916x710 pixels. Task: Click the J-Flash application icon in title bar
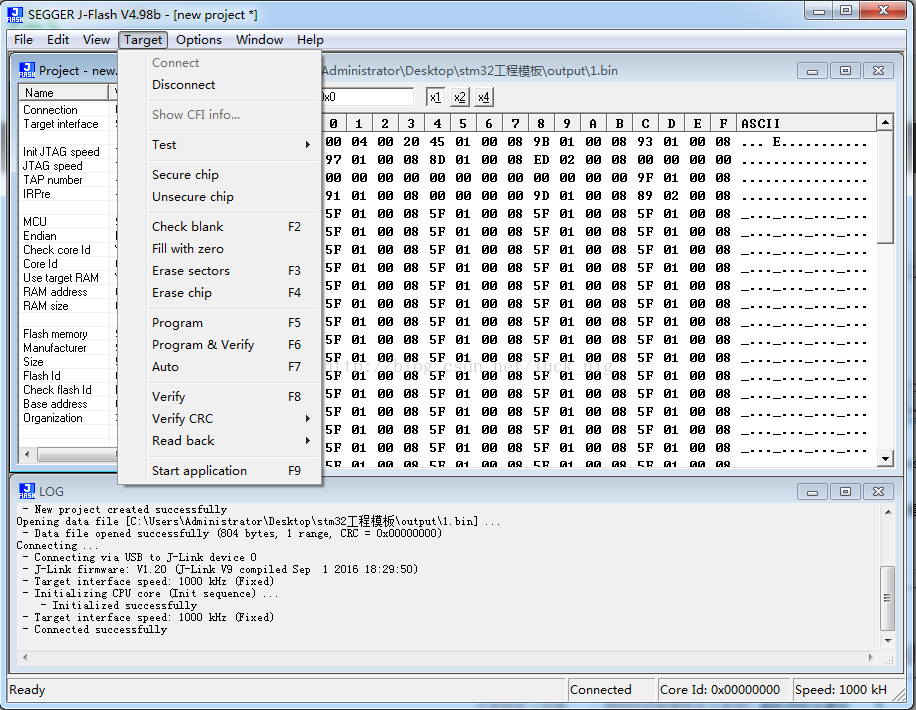click(x=15, y=15)
